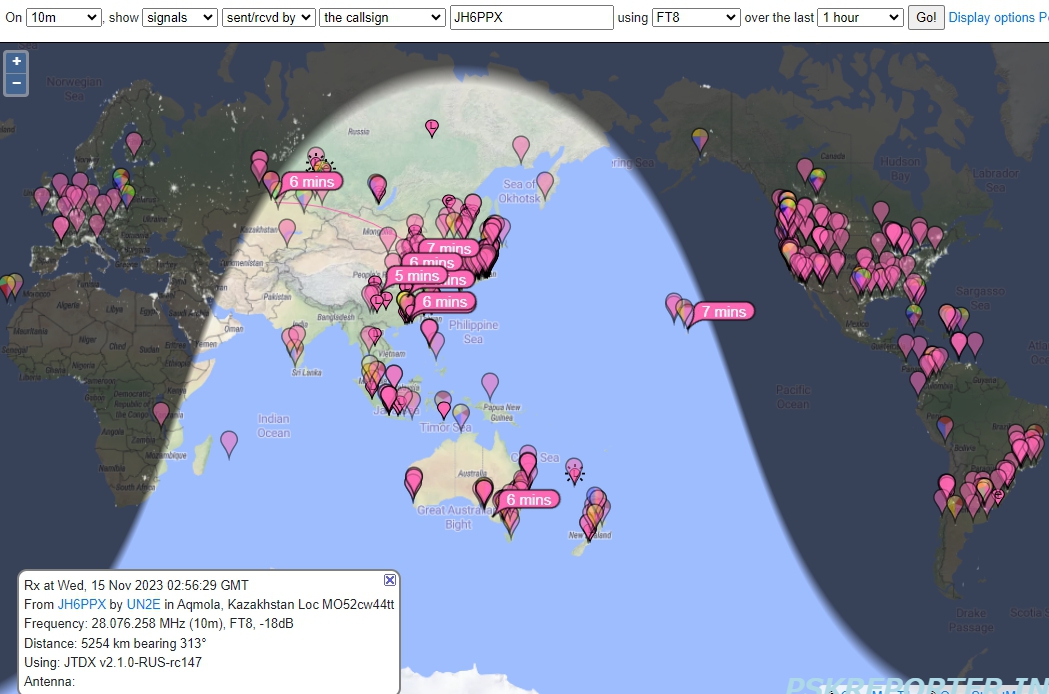Open the 'signals' show dropdown

[179, 17]
